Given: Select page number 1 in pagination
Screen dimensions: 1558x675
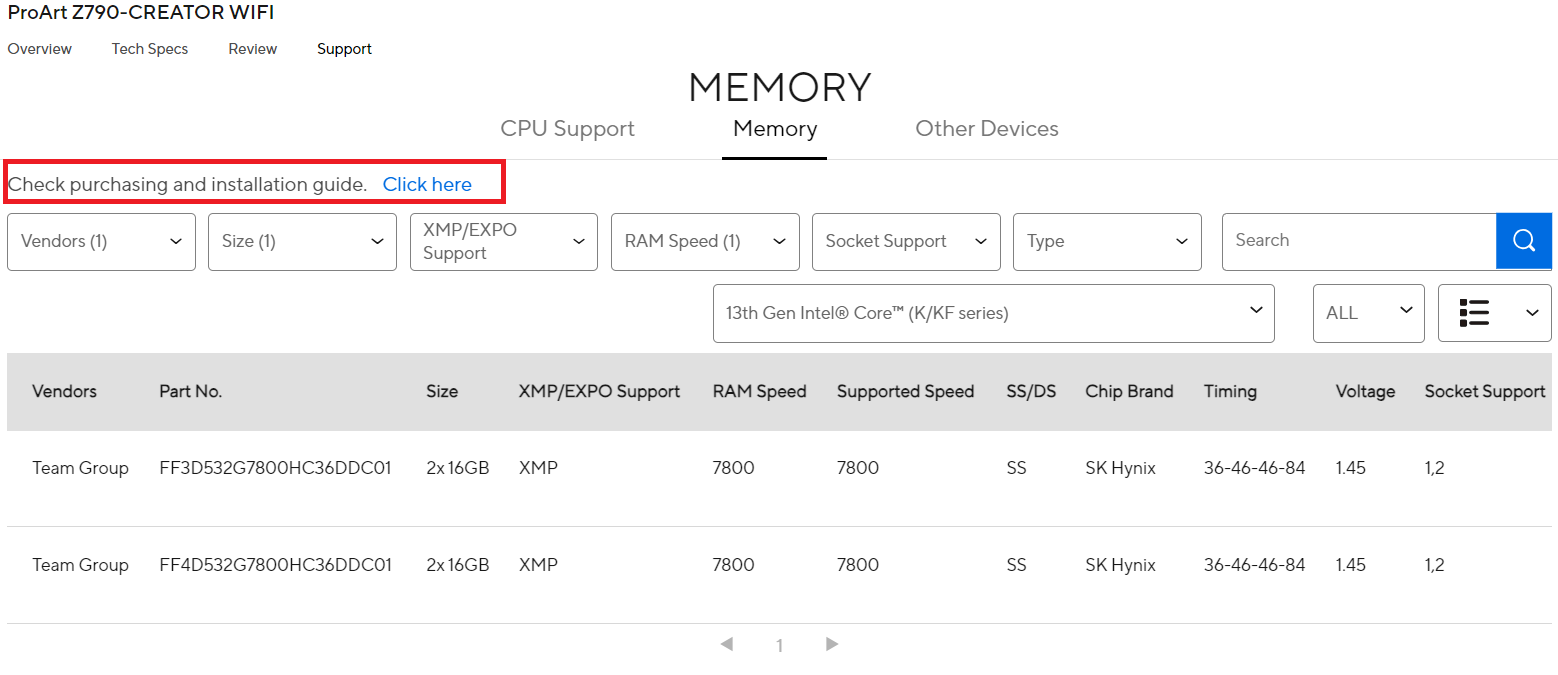Looking at the screenshot, I should pos(779,646).
